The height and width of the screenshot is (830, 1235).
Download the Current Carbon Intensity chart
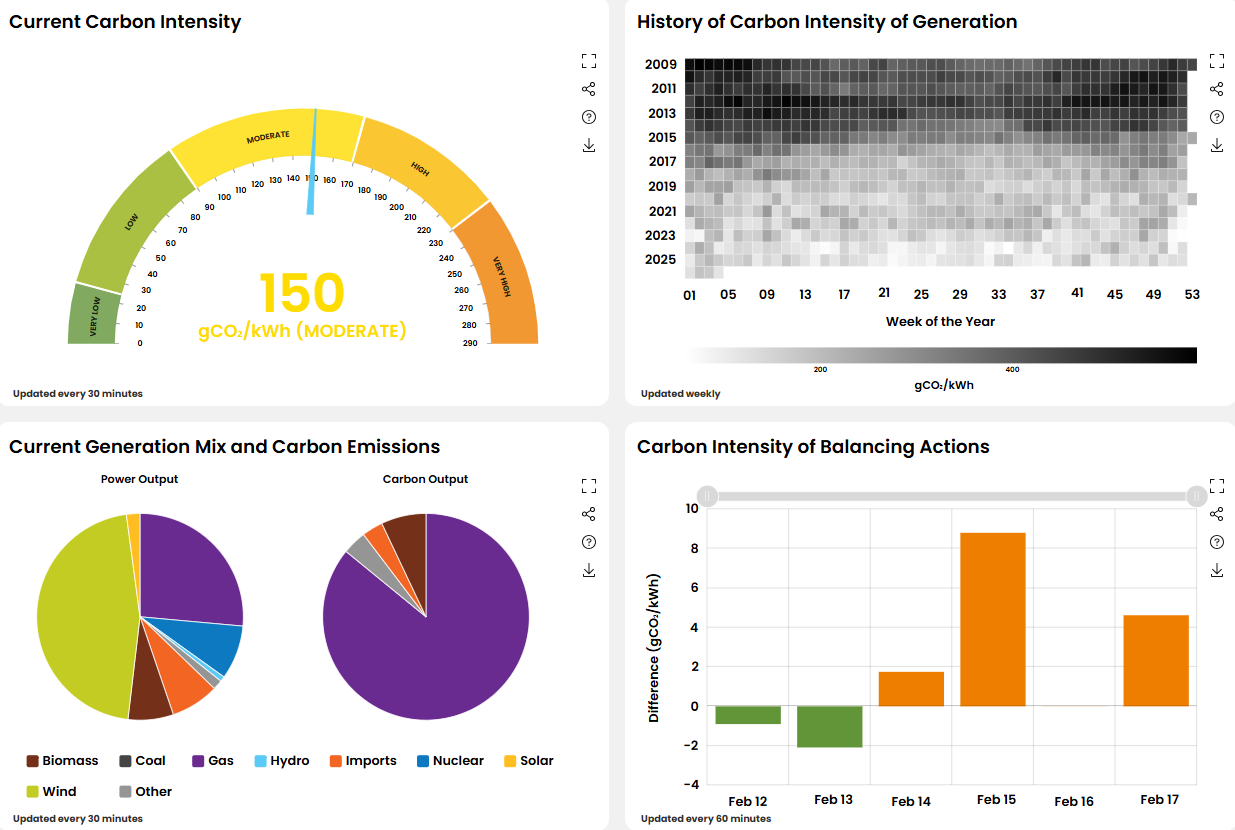point(589,145)
